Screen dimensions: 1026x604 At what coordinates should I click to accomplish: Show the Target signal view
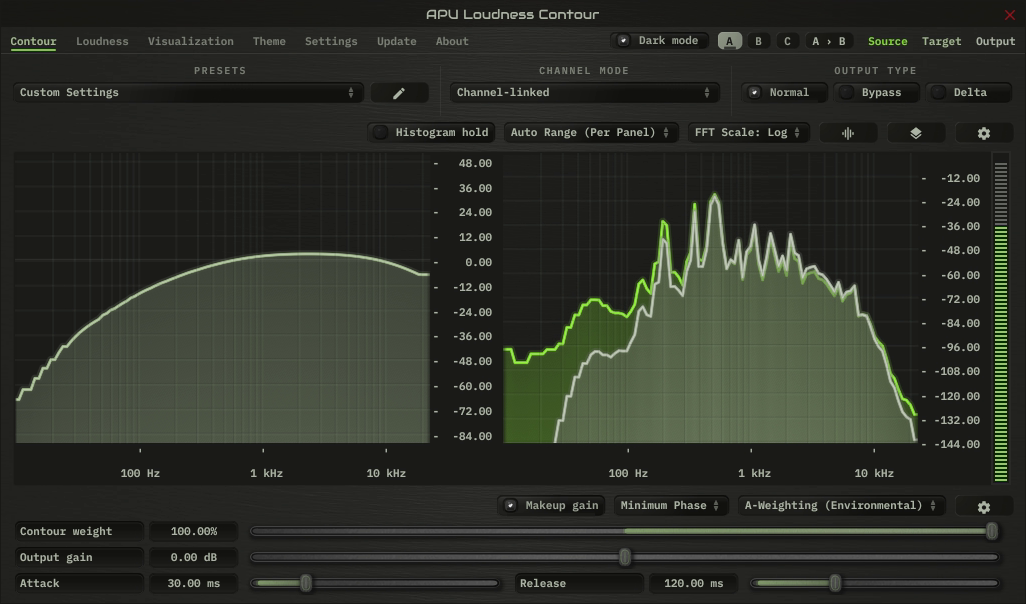(942, 41)
